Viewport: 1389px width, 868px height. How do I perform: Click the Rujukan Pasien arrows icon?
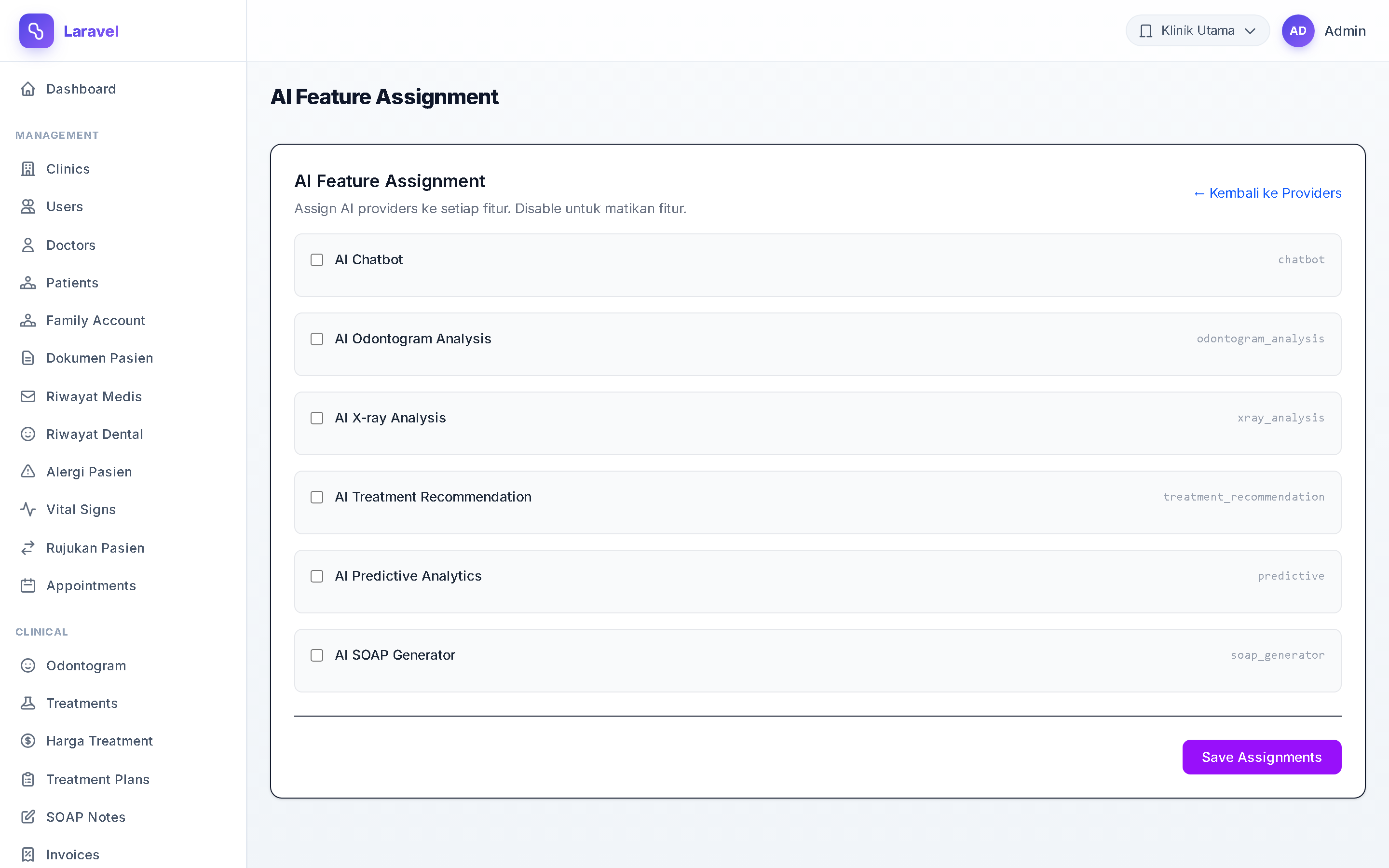[x=28, y=548]
